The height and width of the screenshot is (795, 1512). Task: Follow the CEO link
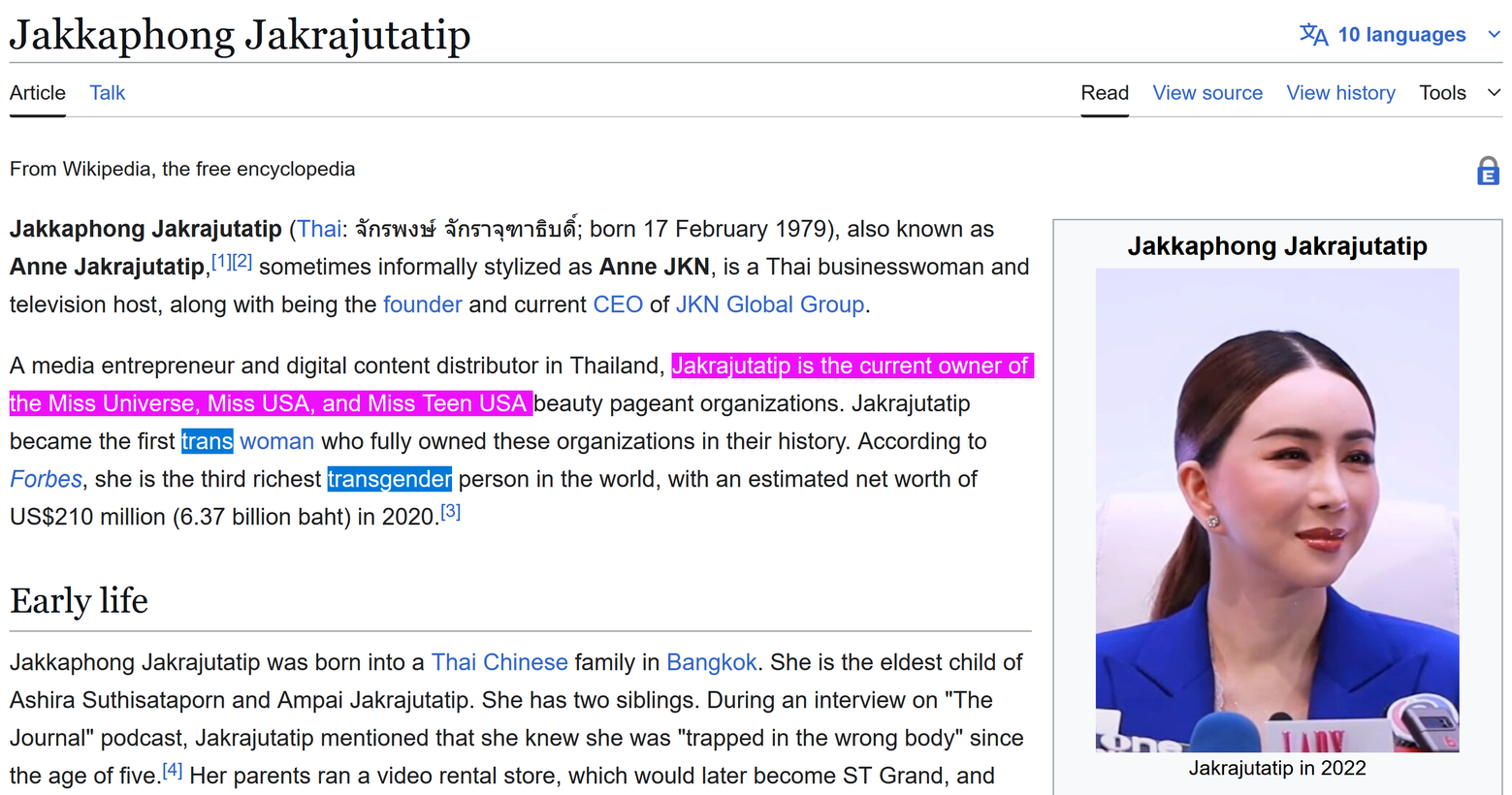coord(618,305)
